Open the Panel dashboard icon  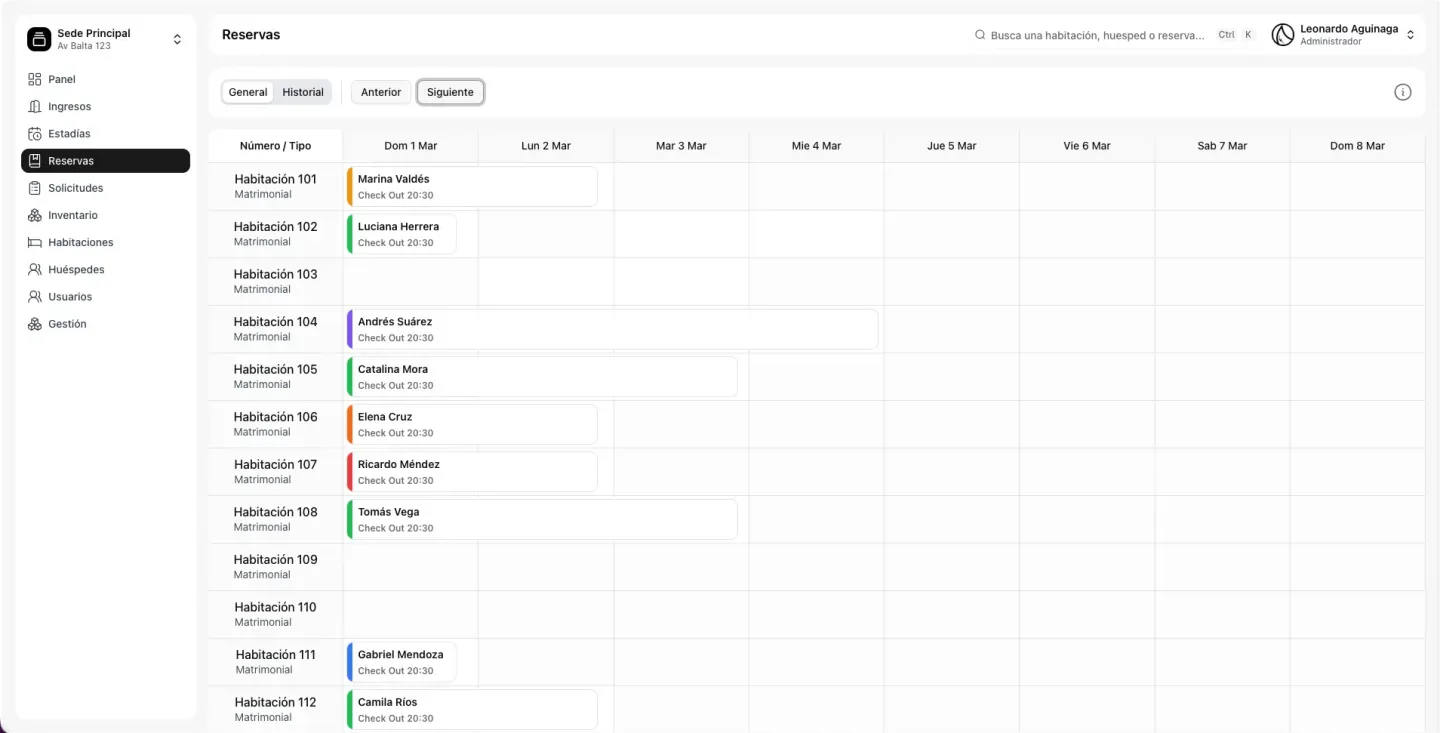(35, 79)
